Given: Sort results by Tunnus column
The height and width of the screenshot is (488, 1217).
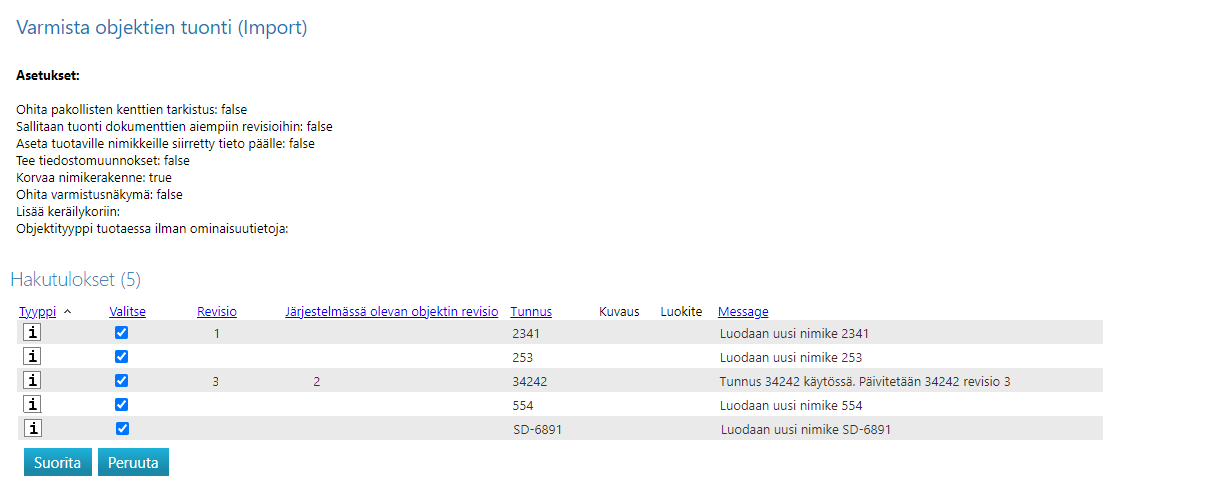Looking at the screenshot, I should [530, 312].
